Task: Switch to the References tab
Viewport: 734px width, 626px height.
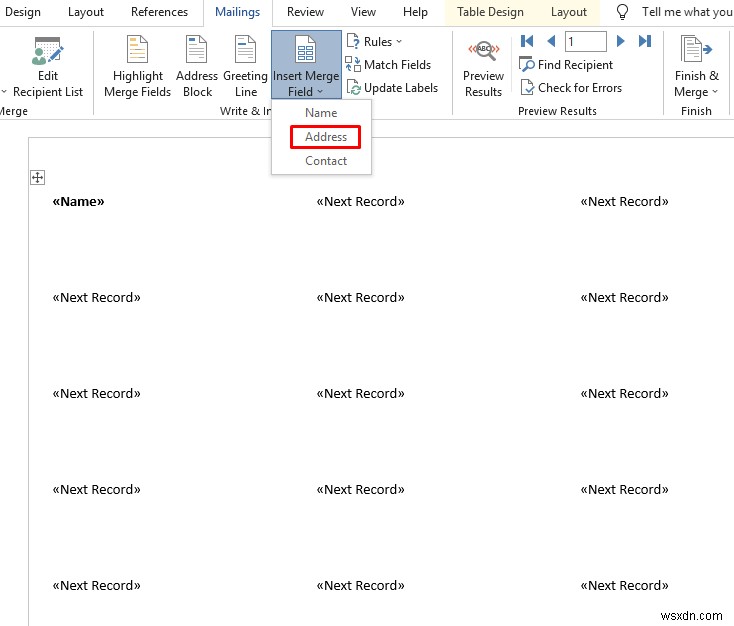Action: (x=159, y=12)
